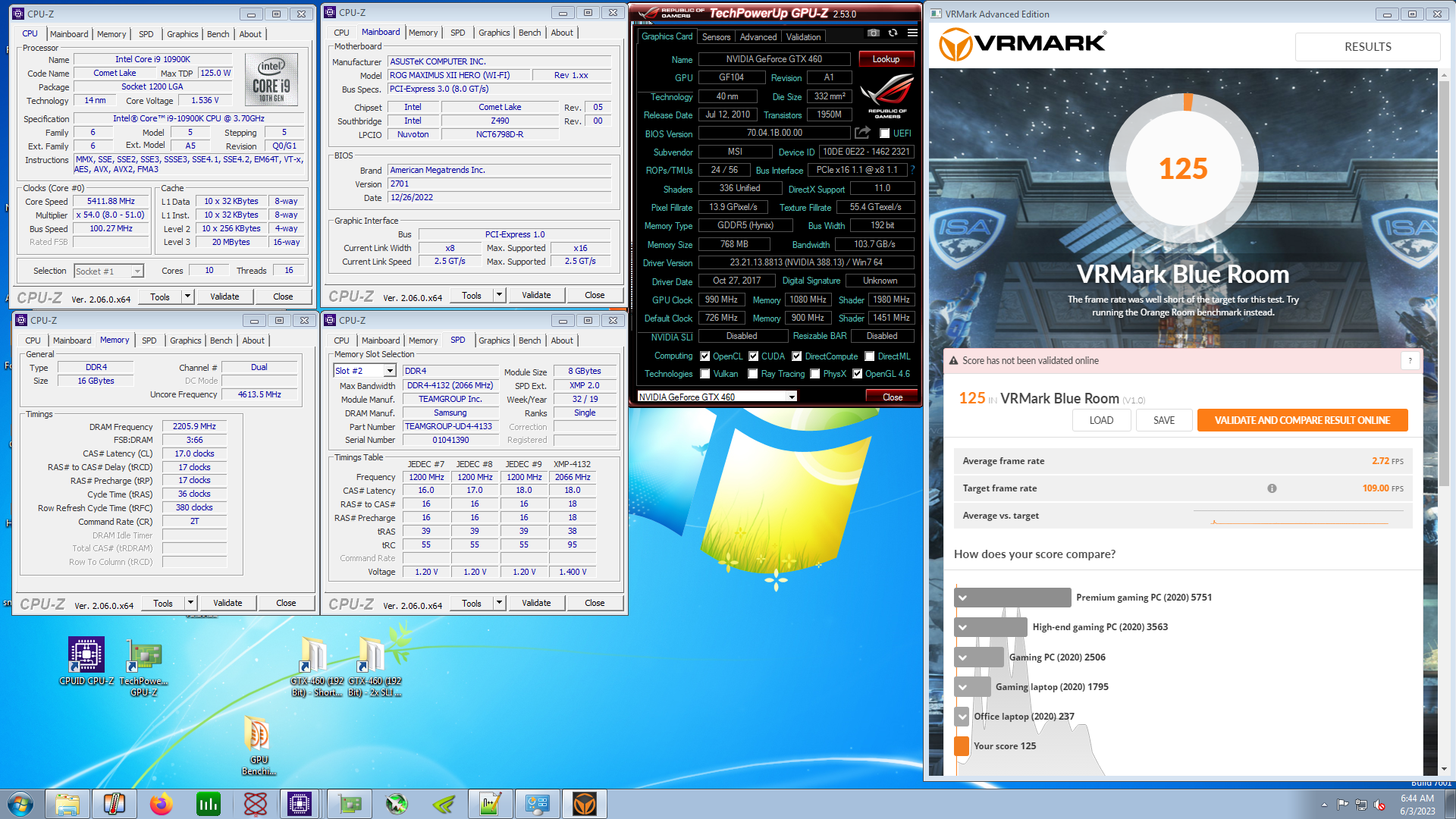Open the Slot #2 memory slot dropdown
The image size is (1456, 819).
point(365,371)
